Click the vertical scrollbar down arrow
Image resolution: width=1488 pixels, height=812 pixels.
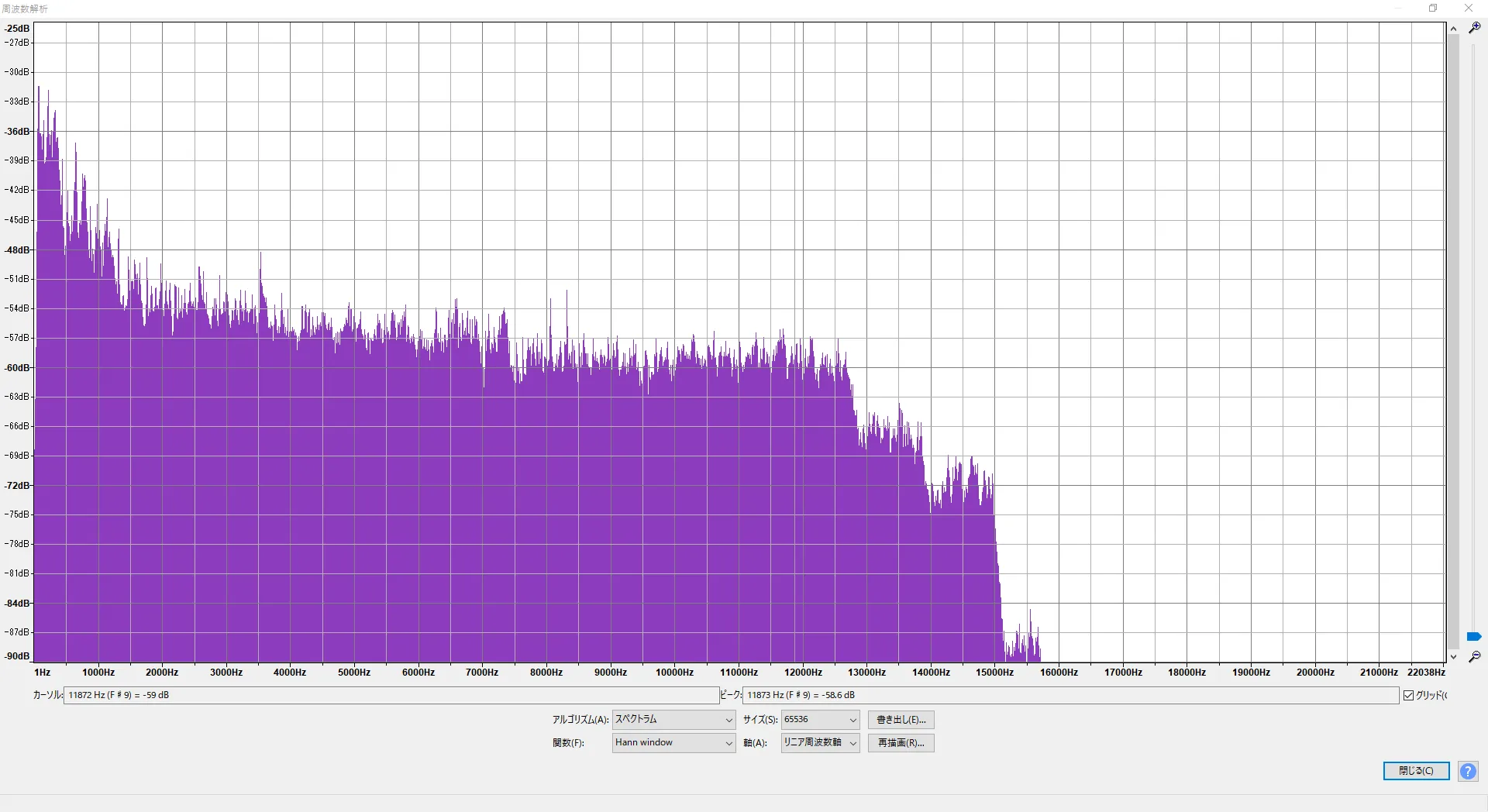tap(1453, 656)
